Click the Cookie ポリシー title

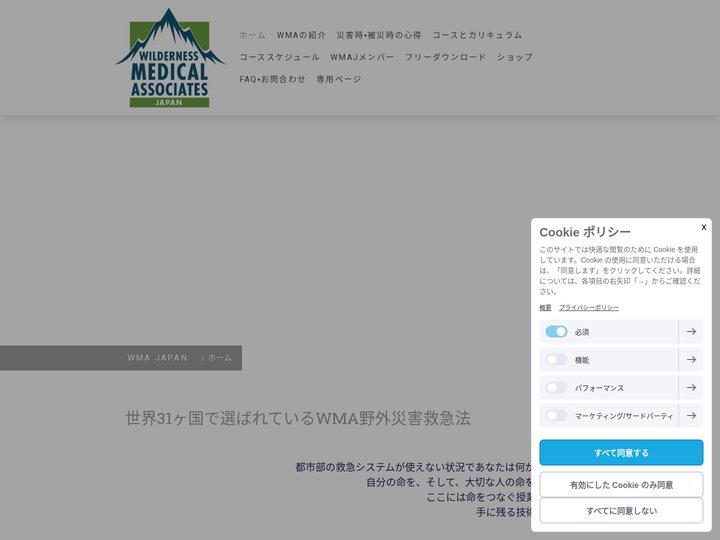click(585, 232)
